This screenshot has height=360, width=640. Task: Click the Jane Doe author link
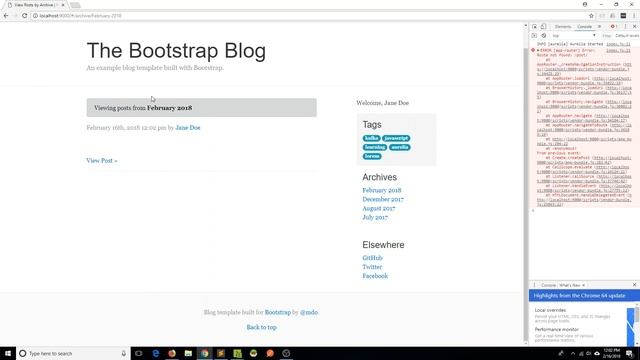pos(188,128)
